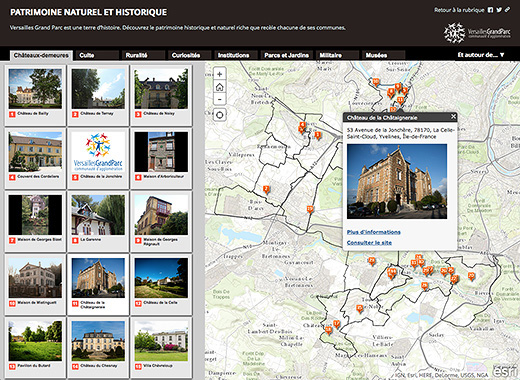
Task: Expand the "Et autour de..." dropdown
Action: (x=480, y=55)
